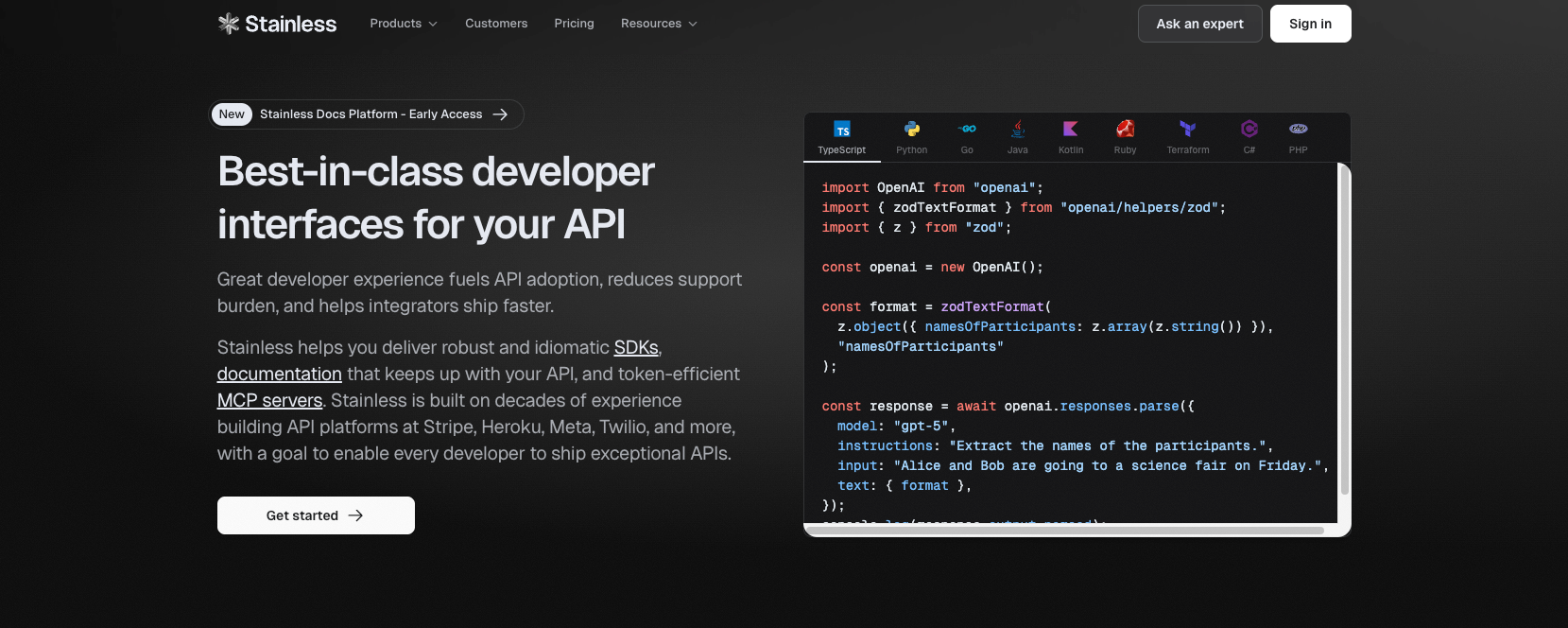Click the New badge in banner
Image resolution: width=1568 pixels, height=628 pixels.
pyautogui.click(x=232, y=114)
